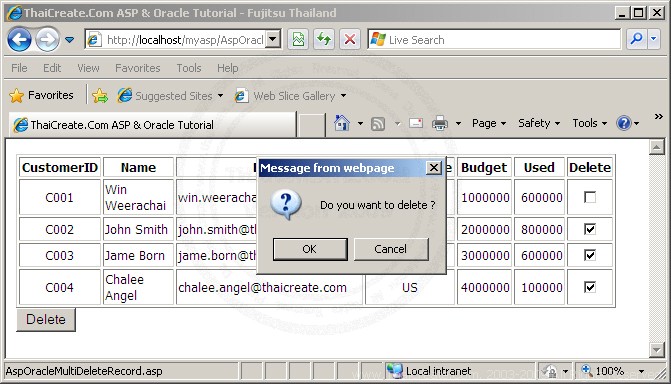The image size is (671, 384).
Task: Click the Add to Favorites Bar icon
Action: tap(100, 95)
